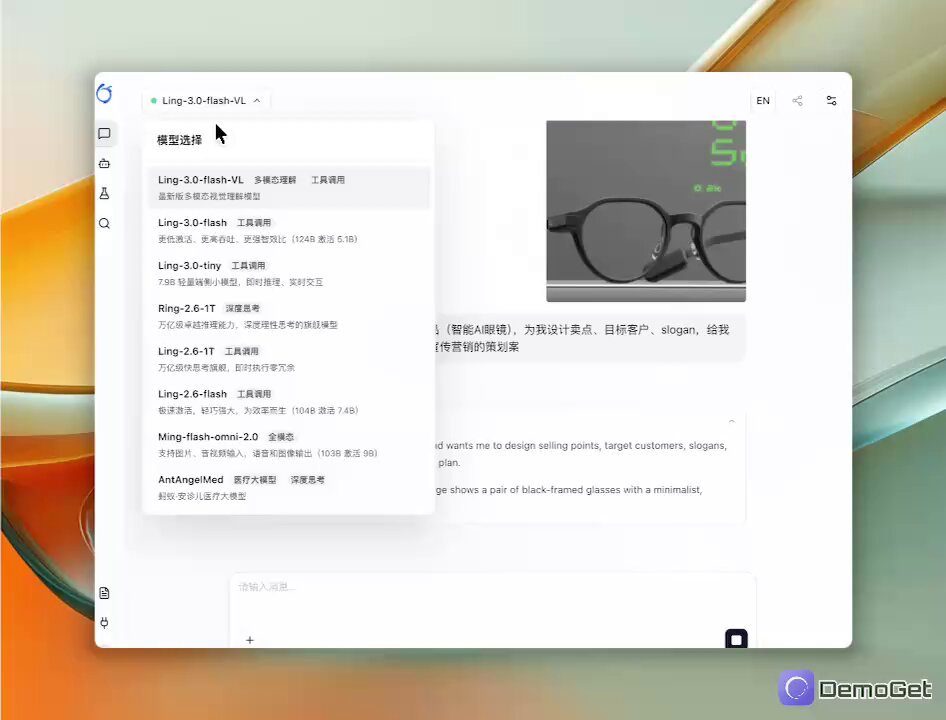Collapse the thinking section chevron
This screenshot has height=720, width=946.
click(731, 421)
